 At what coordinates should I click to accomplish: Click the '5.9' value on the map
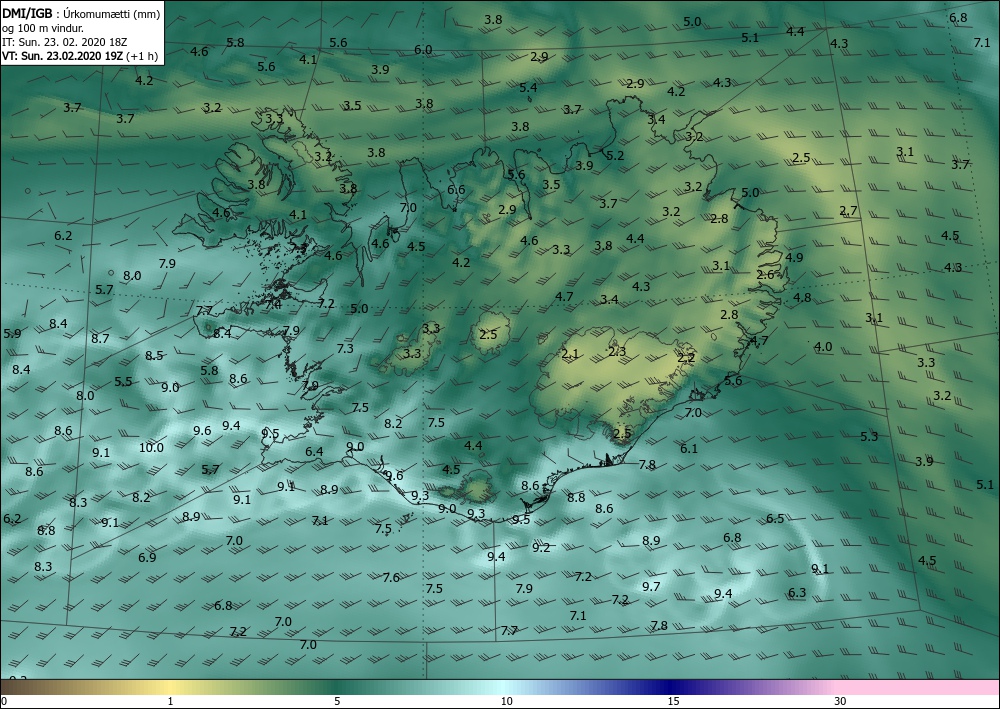(x=12, y=333)
